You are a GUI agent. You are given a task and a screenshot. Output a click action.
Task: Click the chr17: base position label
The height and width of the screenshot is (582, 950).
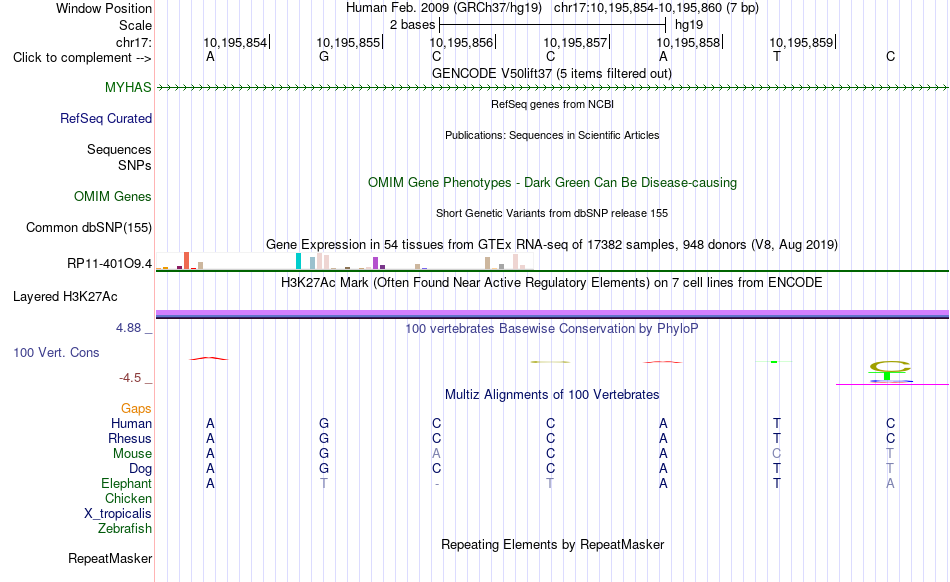[133, 42]
